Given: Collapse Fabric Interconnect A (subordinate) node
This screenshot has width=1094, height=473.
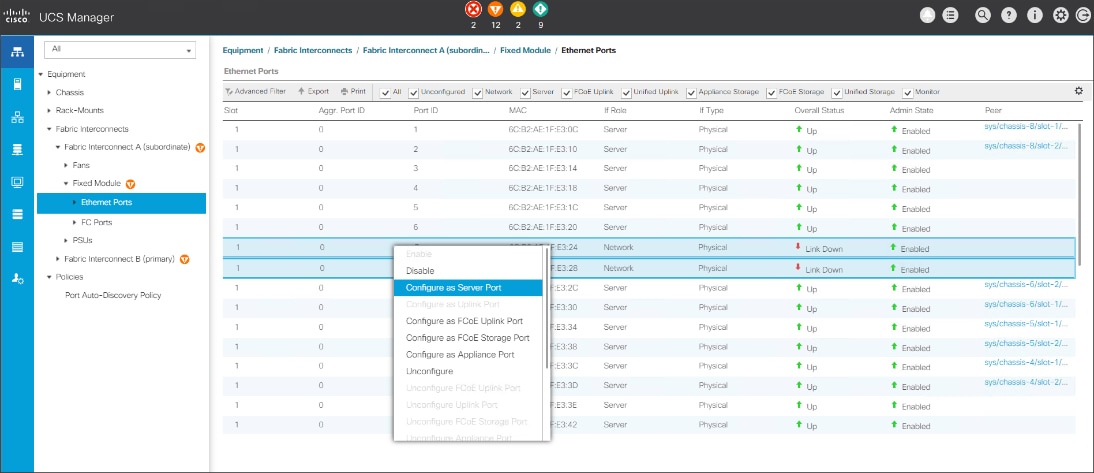Looking at the screenshot, I should 58,147.
